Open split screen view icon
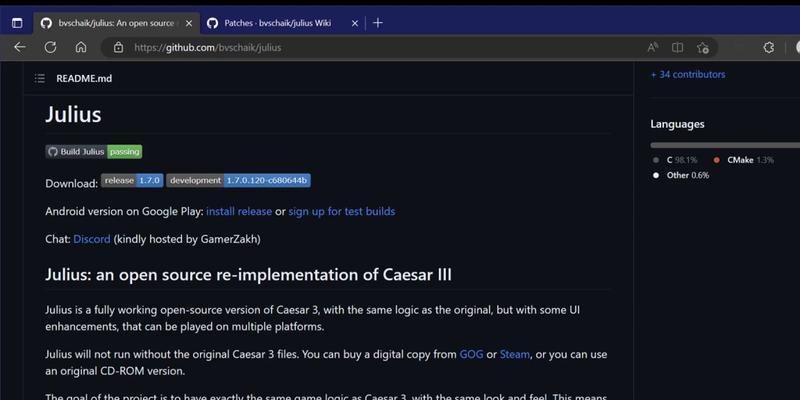800x400 pixels. click(677, 47)
